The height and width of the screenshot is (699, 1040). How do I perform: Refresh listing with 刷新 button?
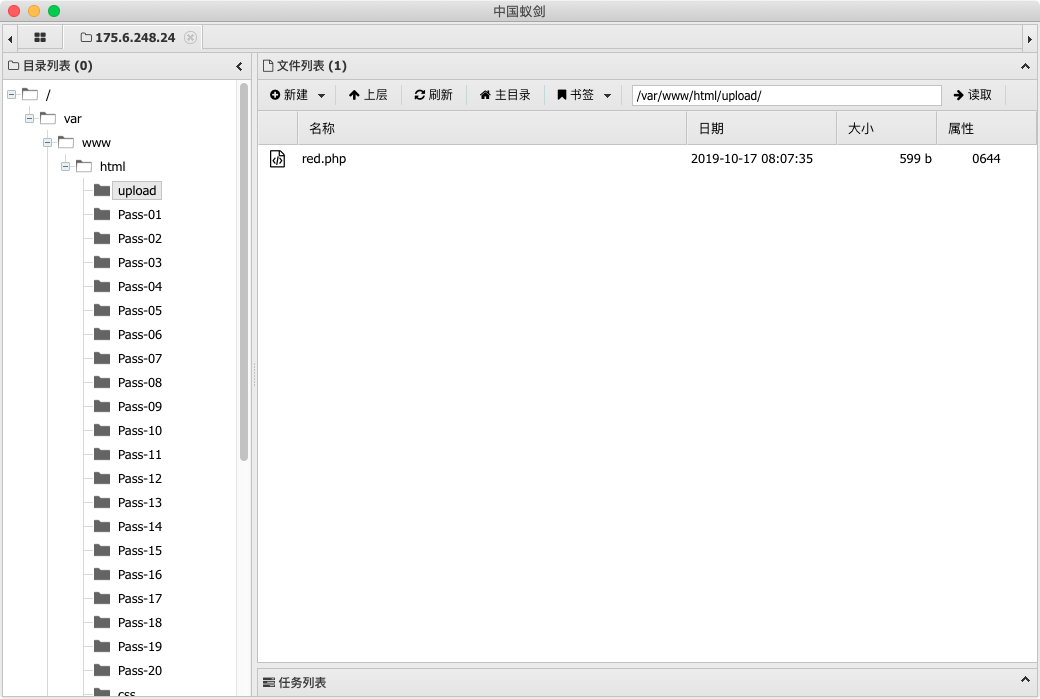(x=433, y=95)
